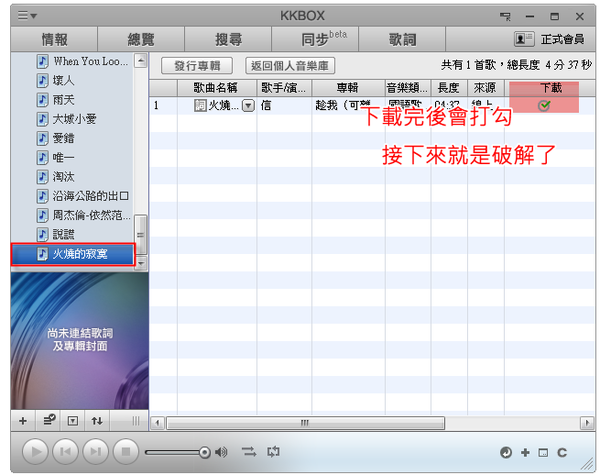
Task: Mute sound with the speaker icon
Action: [221, 452]
